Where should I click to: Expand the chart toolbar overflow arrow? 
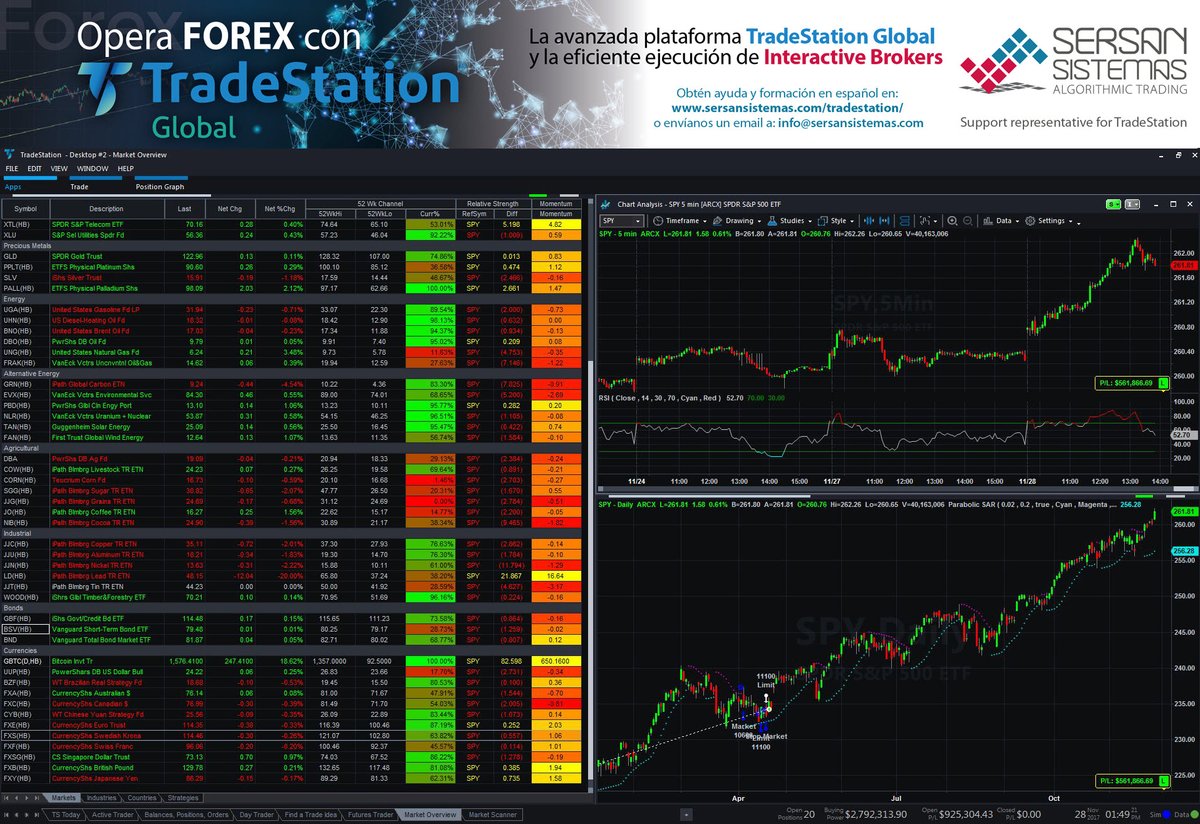[x=1078, y=223]
